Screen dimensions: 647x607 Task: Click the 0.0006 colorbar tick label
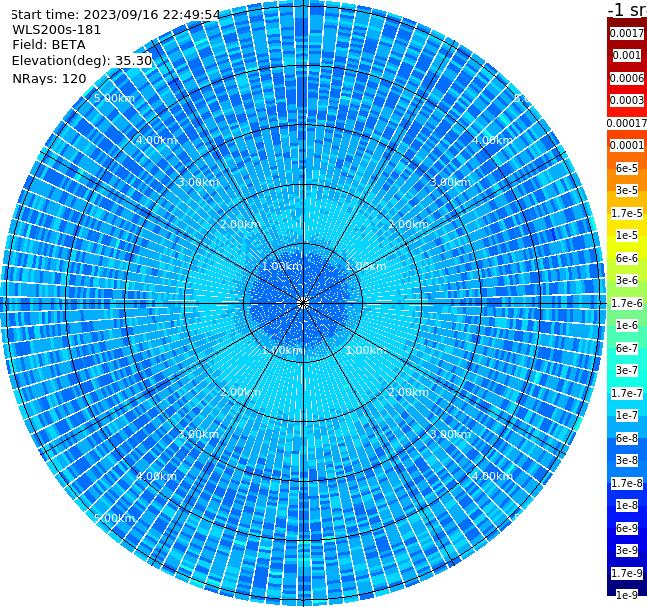(x=627, y=78)
